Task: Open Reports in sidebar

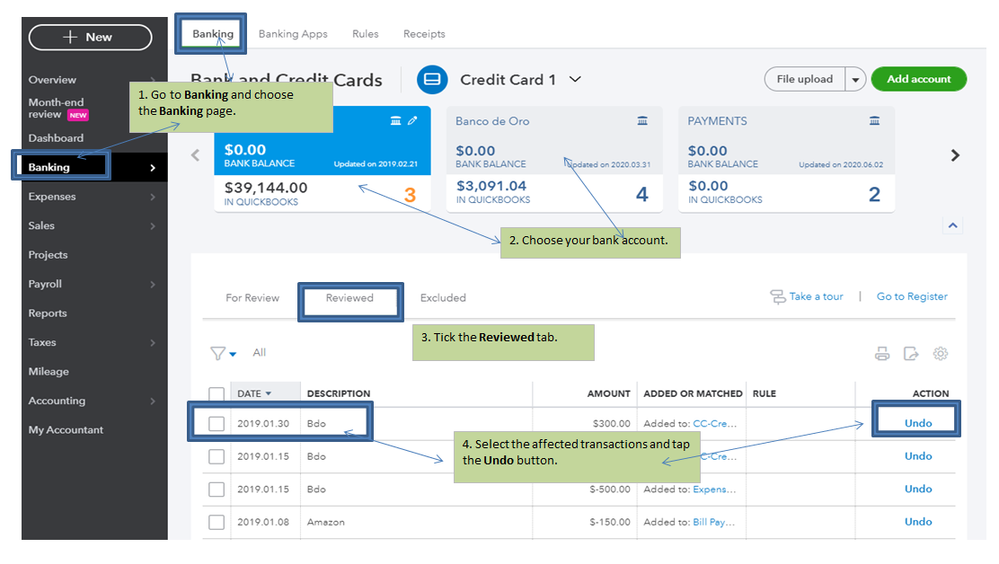Action: [47, 313]
